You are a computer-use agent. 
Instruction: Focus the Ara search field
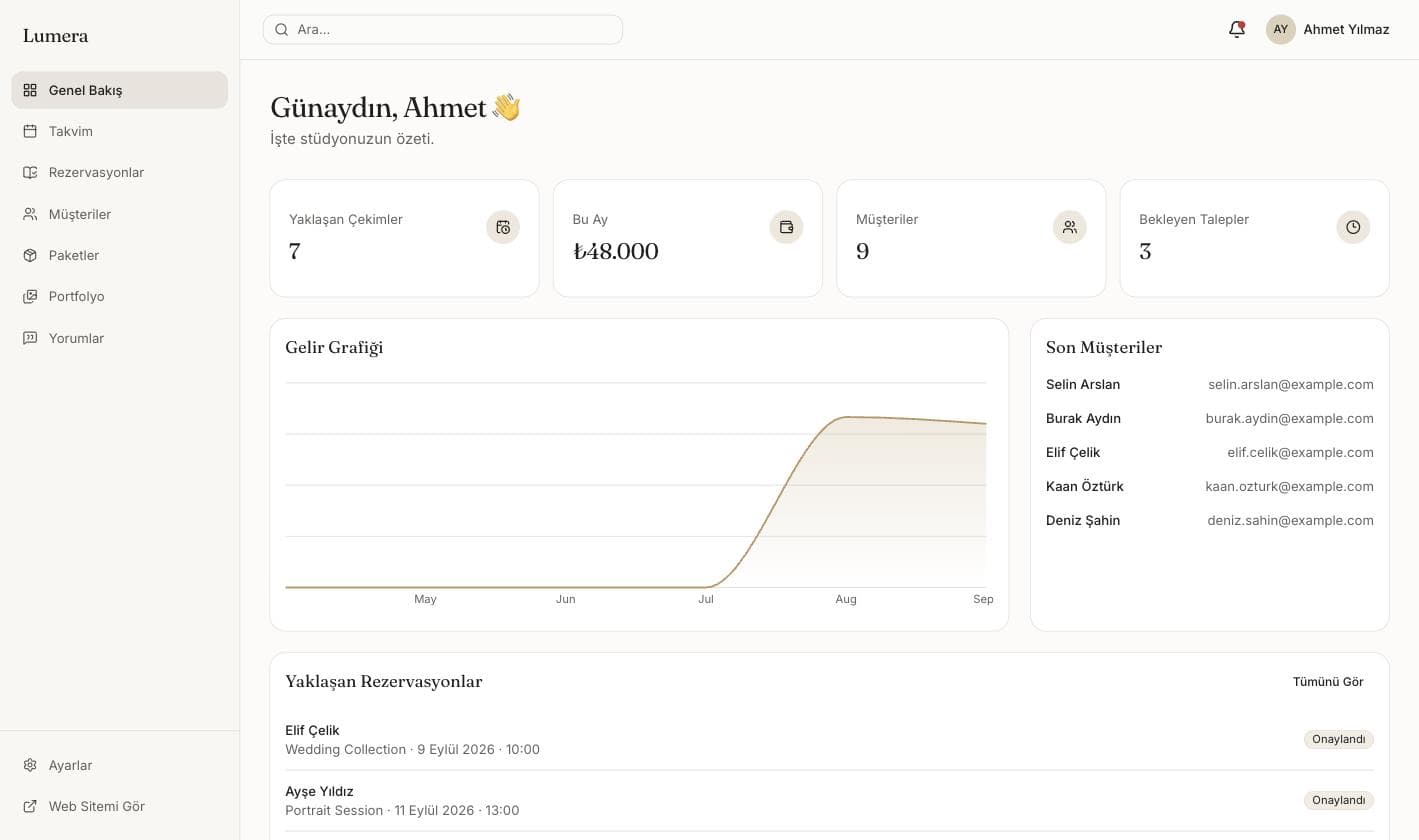[x=443, y=29]
